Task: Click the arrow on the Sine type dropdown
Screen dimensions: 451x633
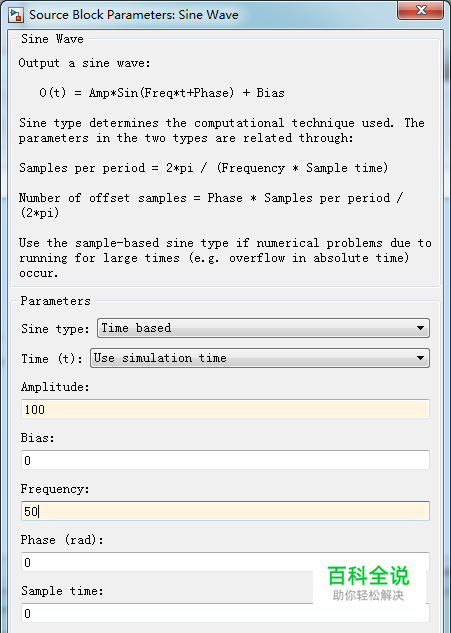Action: 420,328
